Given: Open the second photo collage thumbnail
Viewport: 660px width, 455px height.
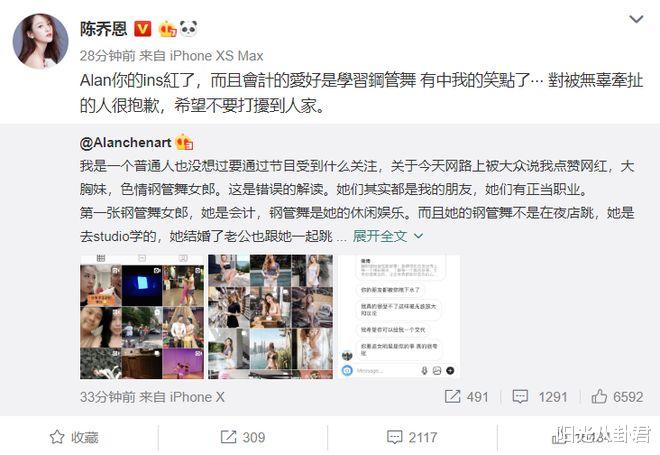Looking at the screenshot, I should pos(270,317).
